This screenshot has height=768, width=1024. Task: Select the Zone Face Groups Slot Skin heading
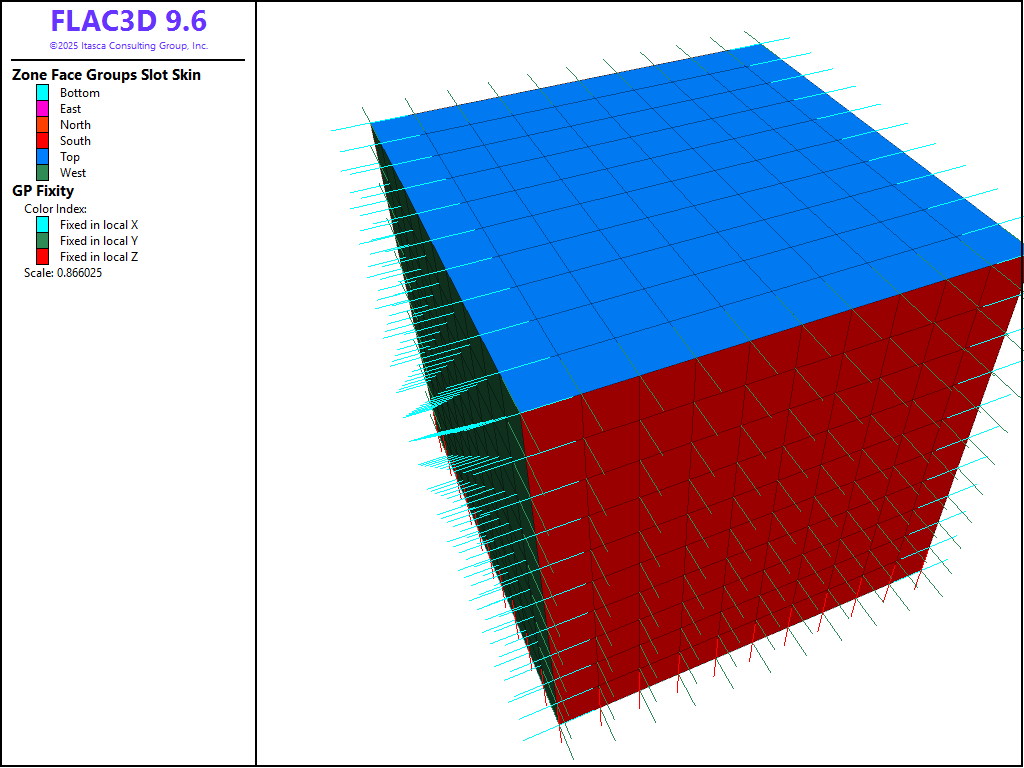tap(106, 75)
